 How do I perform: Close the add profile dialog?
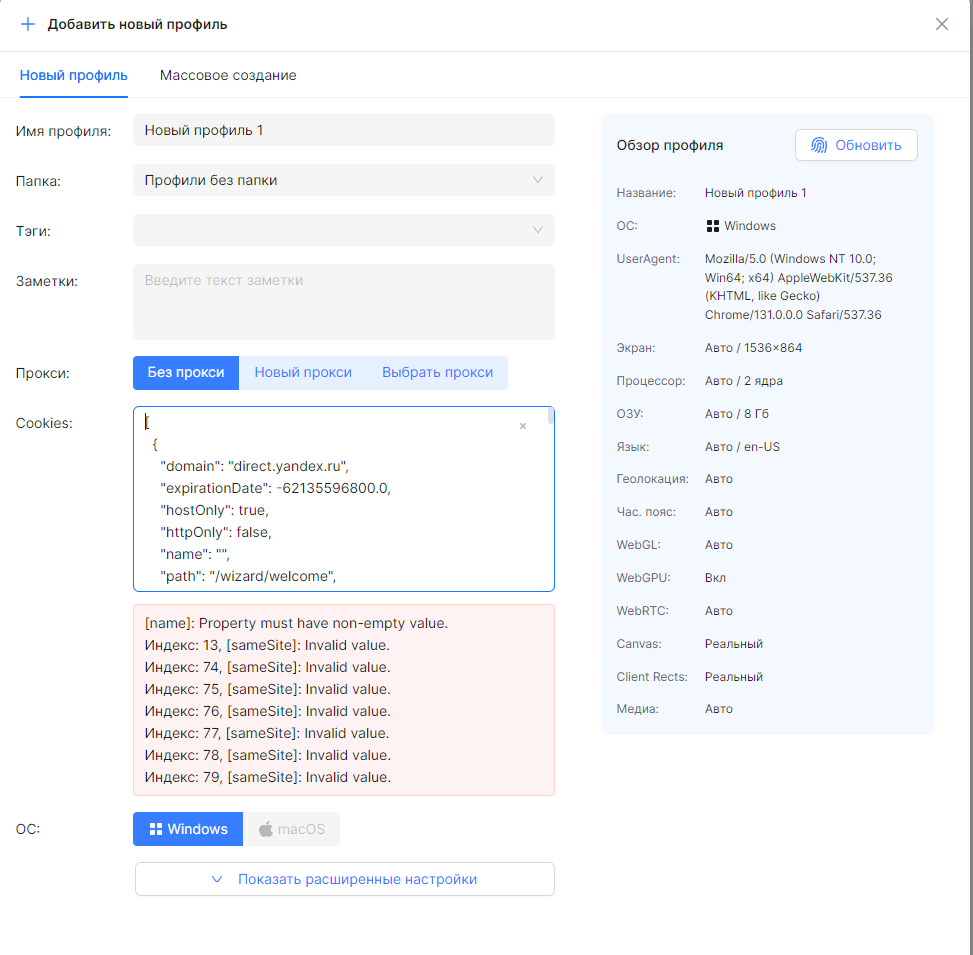(941, 24)
